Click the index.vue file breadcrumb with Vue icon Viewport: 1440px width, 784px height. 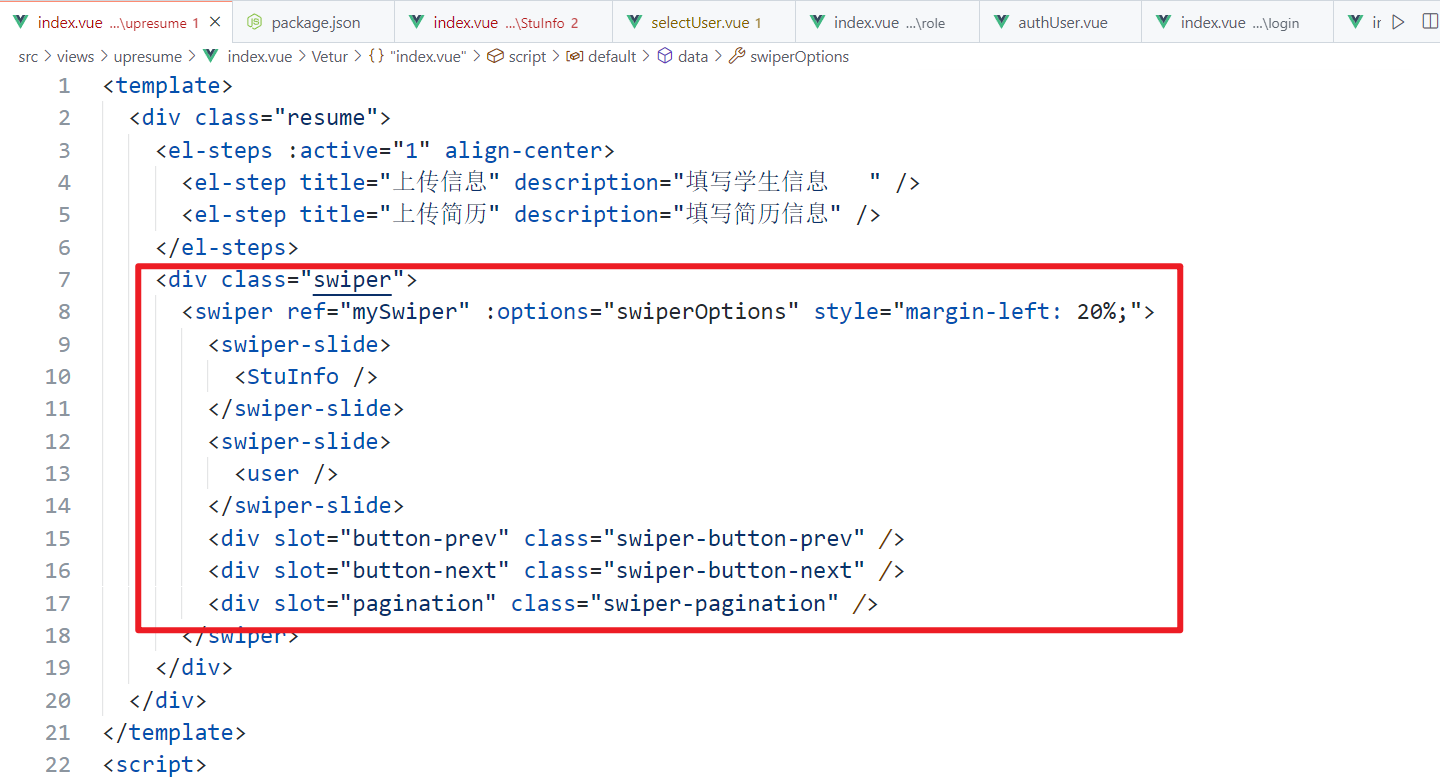(248, 57)
